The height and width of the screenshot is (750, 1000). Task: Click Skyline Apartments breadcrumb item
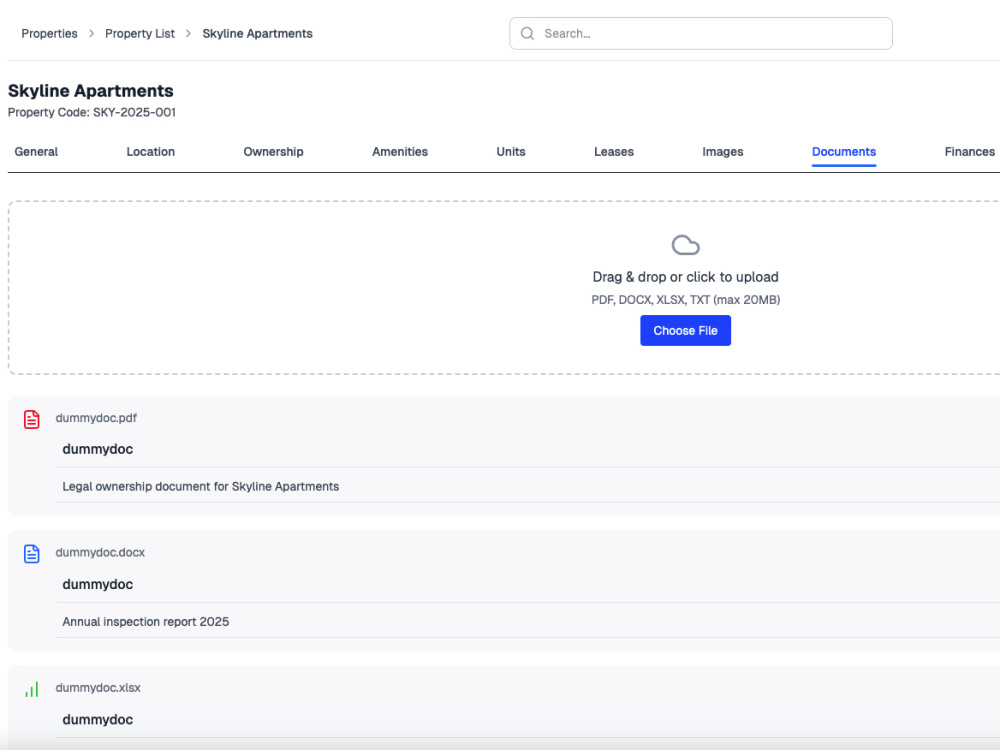click(x=258, y=33)
